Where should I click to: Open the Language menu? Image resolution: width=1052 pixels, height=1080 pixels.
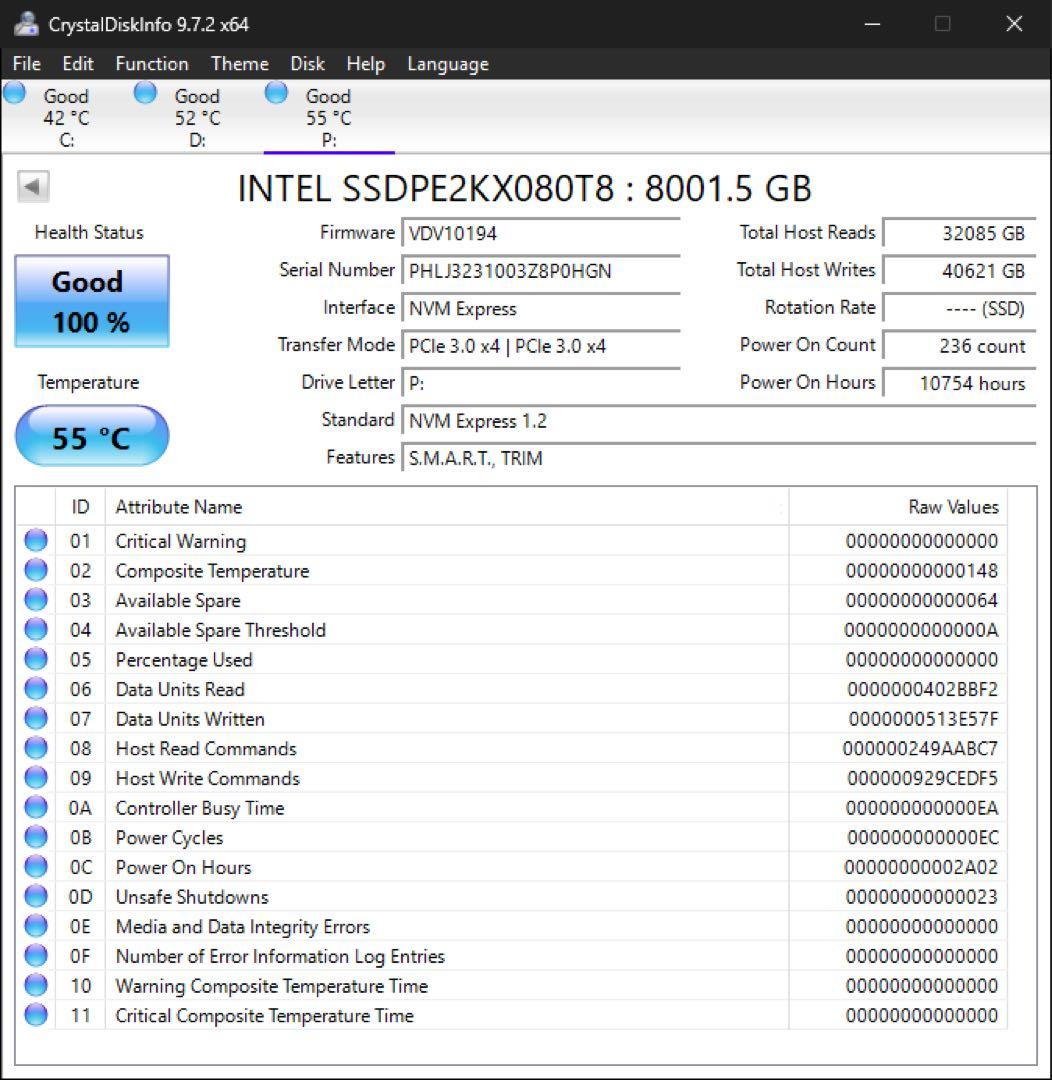coord(447,63)
